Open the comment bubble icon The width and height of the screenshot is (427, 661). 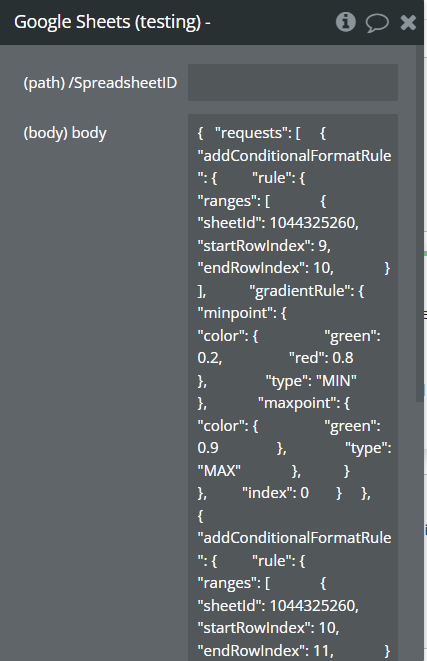tap(376, 22)
